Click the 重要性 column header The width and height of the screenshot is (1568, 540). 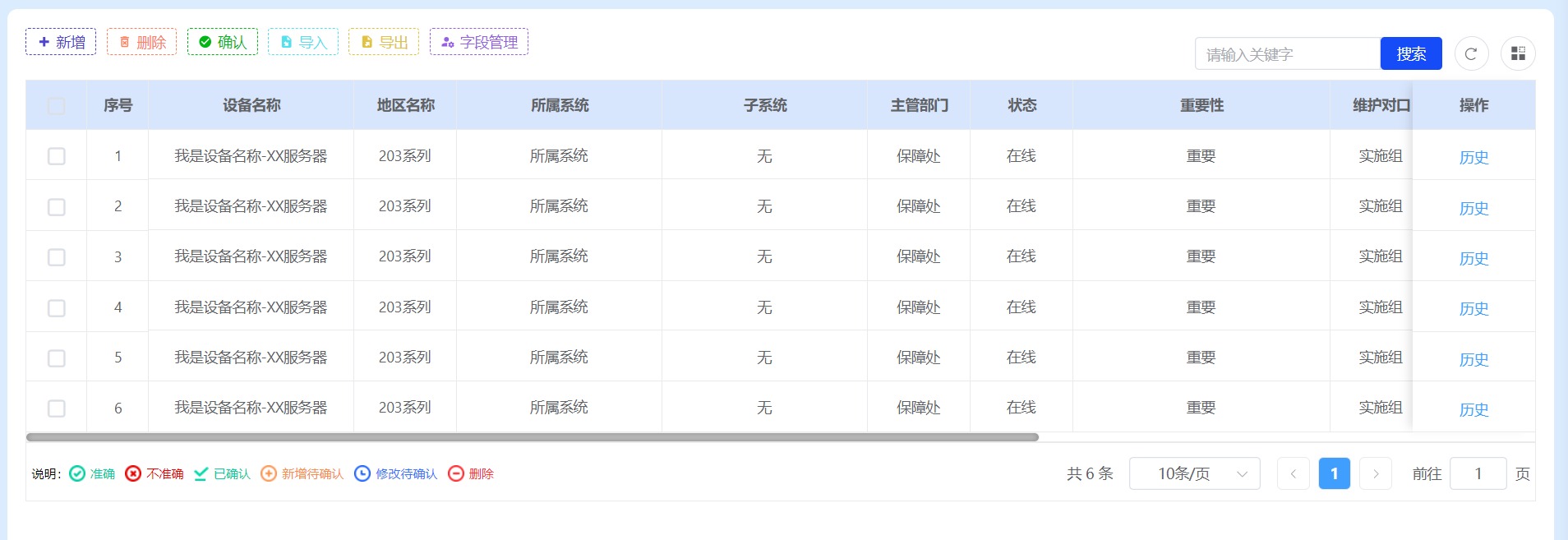tap(1201, 105)
